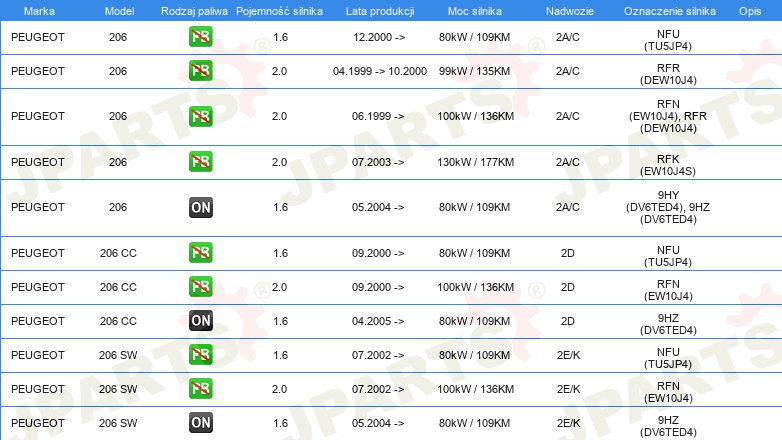The width and height of the screenshot is (782, 440).
Task: Click the Marka column header
Action: coord(39,11)
